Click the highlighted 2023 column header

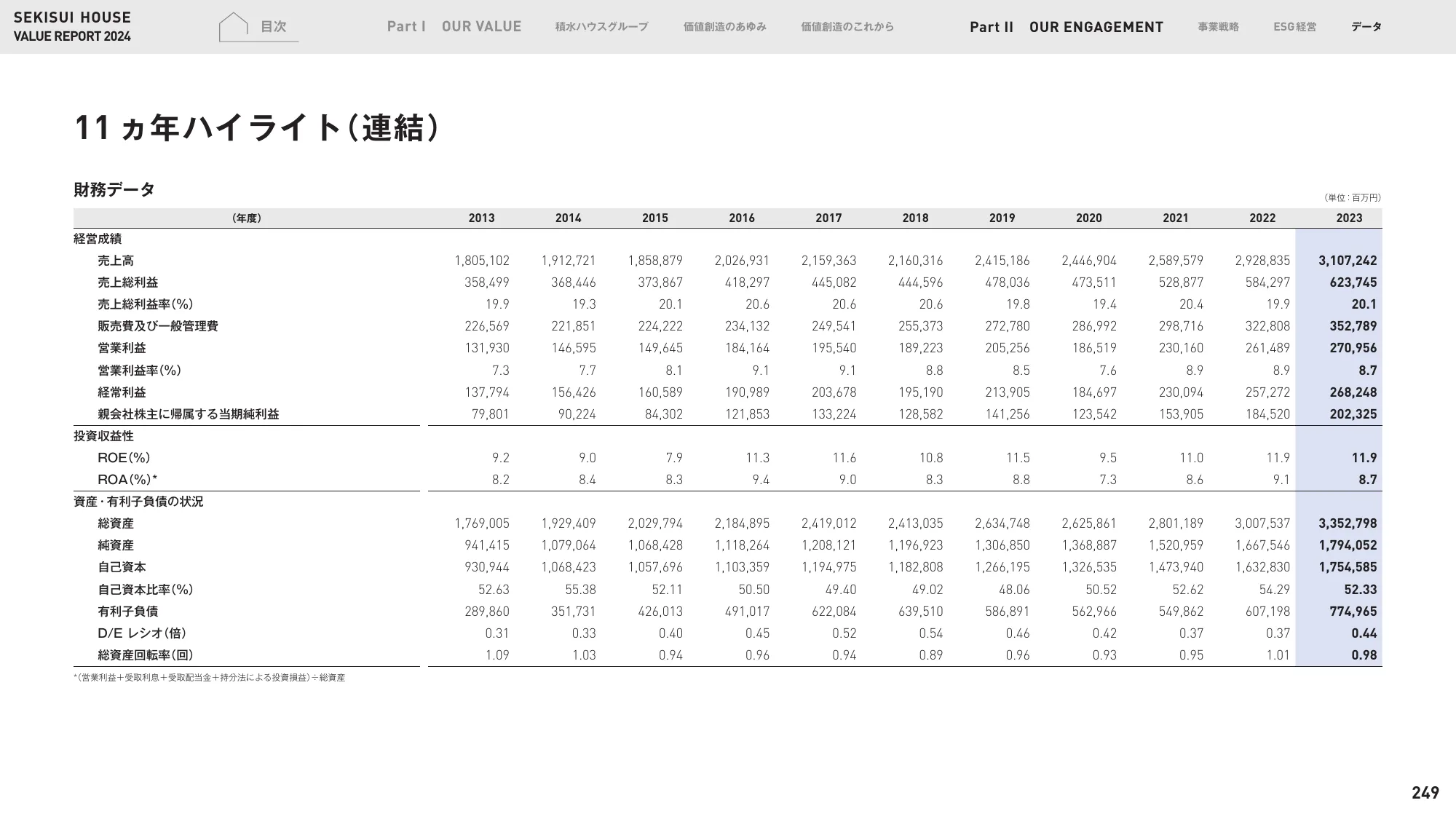pyautogui.click(x=1350, y=218)
